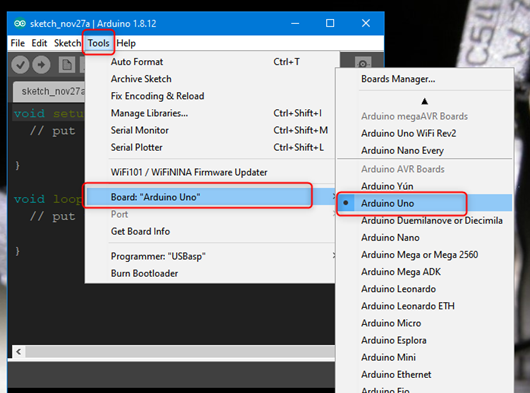
Task: Click the void setup code line
Action: tap(48, 114)
